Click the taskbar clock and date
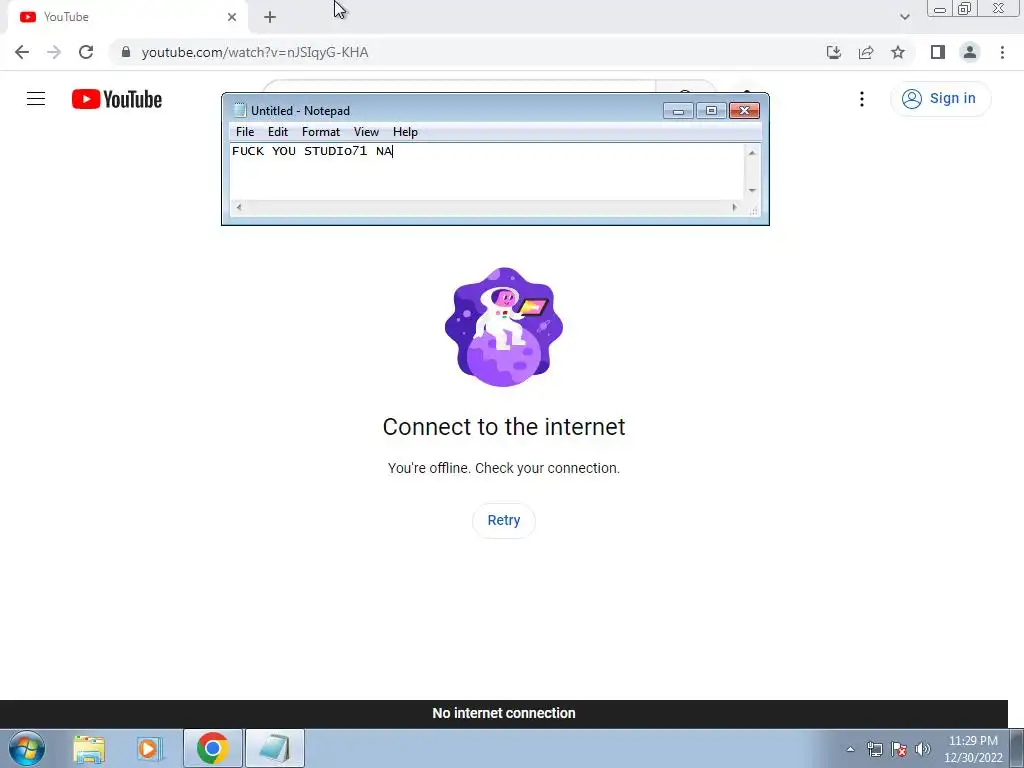1024x768 pixels. tap(973, 749)
